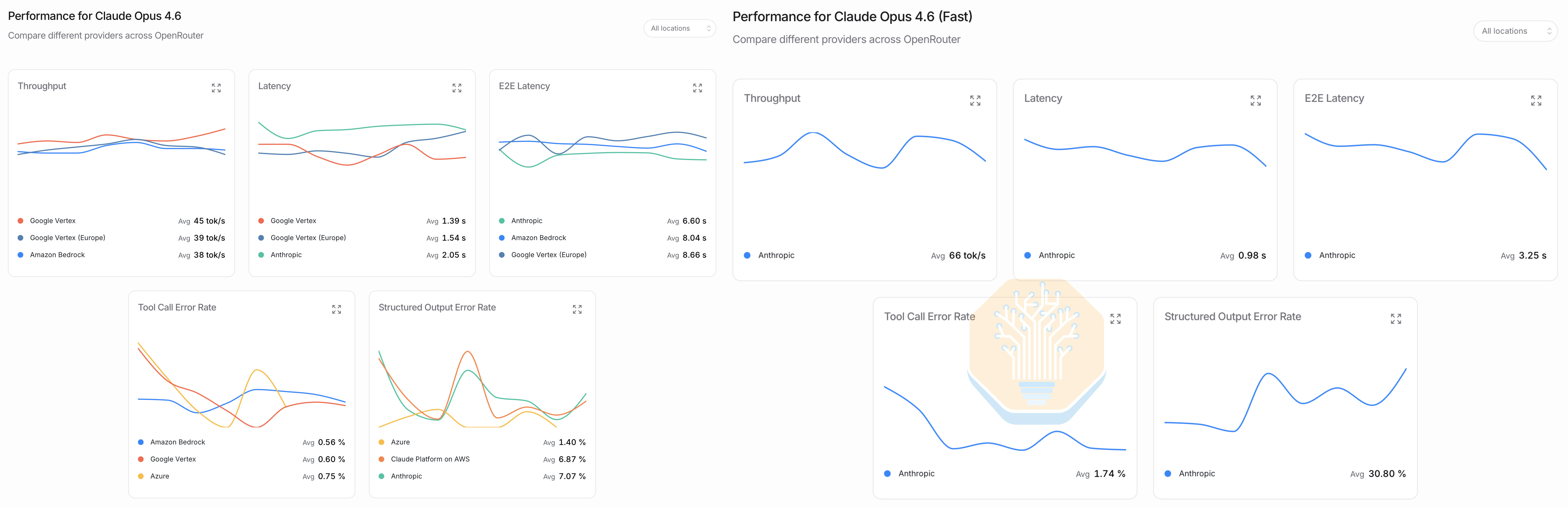Screen dimensions: 1568x508
Task: Open All locations dropdown for Claude Opus 4.6
Action: tap(679, 29)
